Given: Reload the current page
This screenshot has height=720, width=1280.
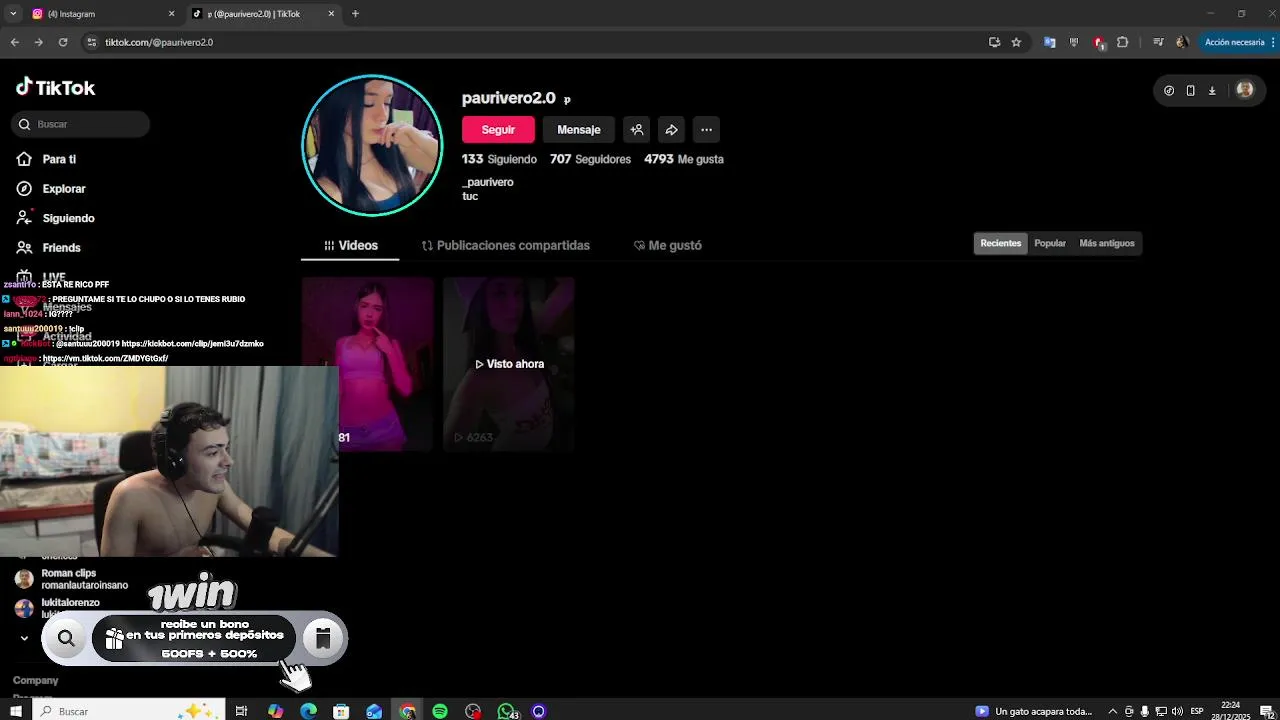Looking at the screenshot, I should point(63,42).
